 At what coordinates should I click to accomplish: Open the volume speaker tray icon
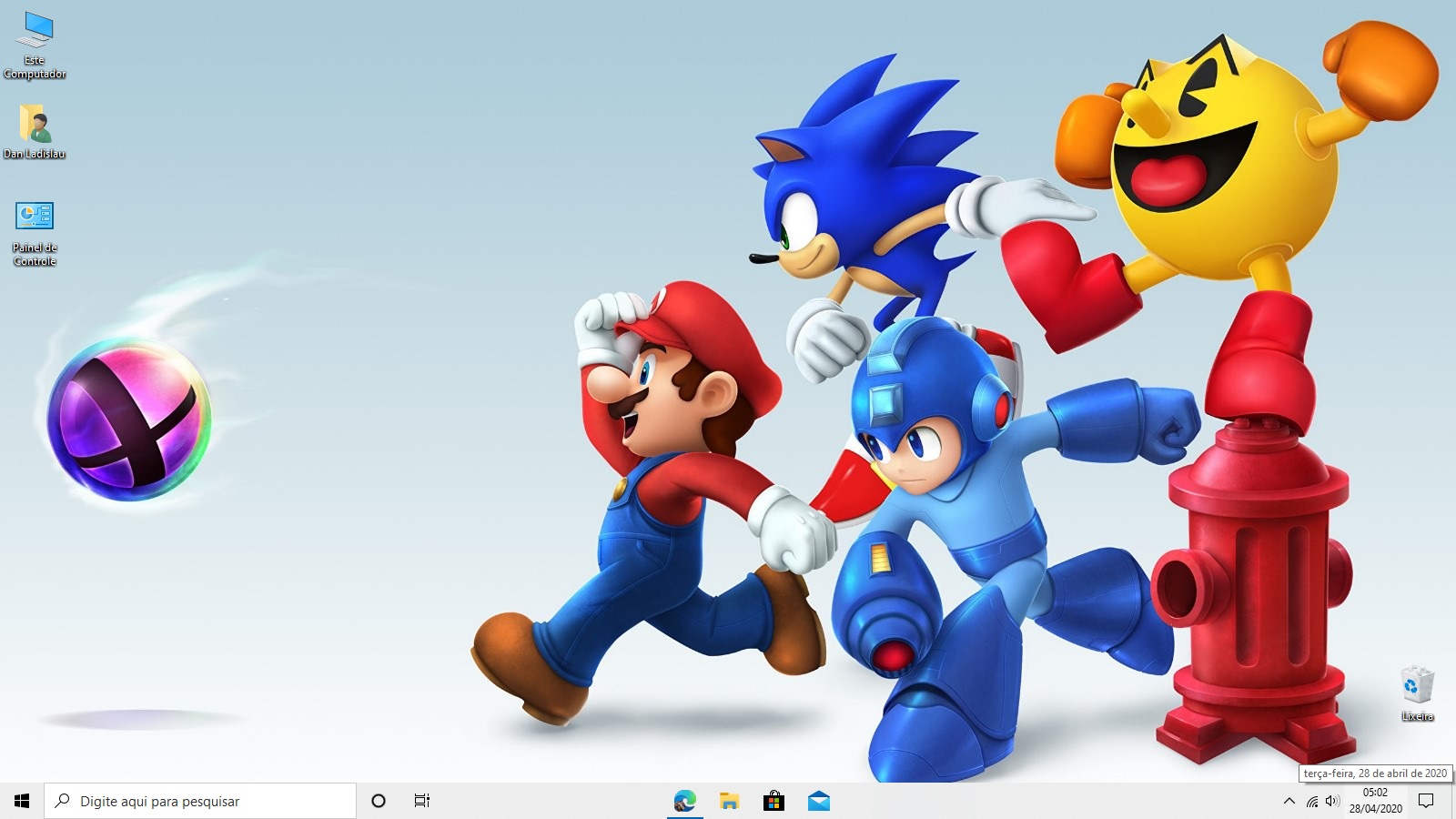(1332, 801)
